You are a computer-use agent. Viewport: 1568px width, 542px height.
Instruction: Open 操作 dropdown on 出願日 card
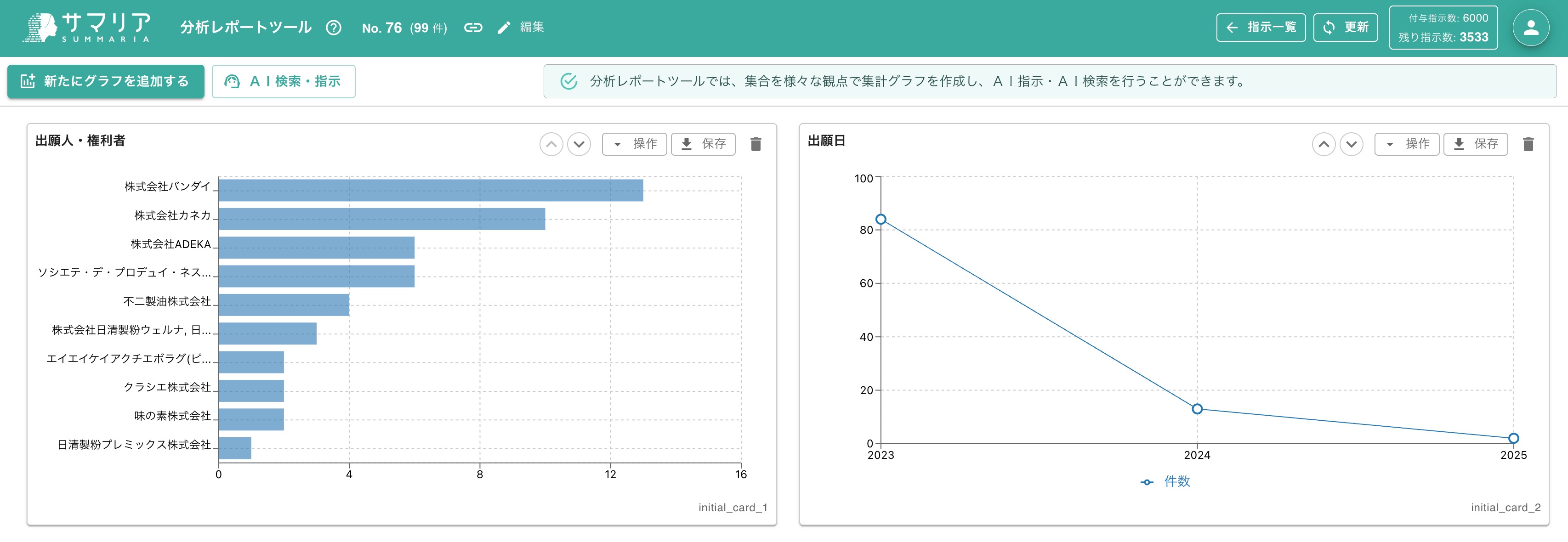coord(1407,144)
